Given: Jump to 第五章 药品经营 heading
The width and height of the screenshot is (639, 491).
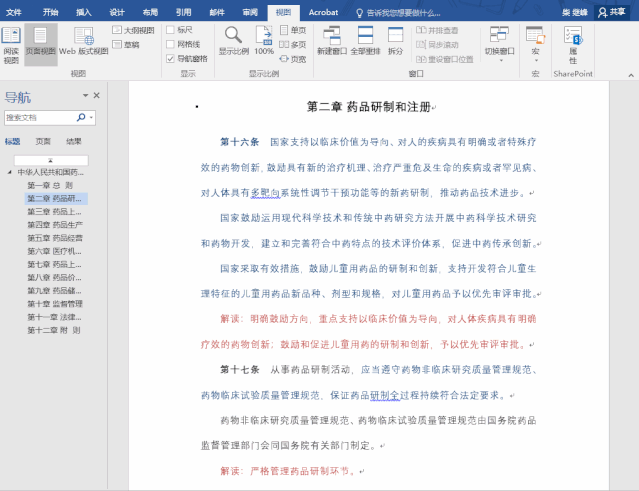Looking at the screenshot, I should click(x=54, y=238).
